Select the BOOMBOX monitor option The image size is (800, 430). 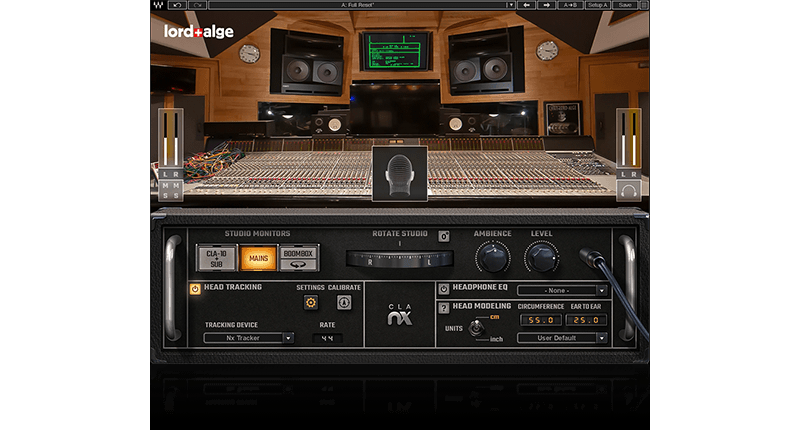(x=298, y=254)
